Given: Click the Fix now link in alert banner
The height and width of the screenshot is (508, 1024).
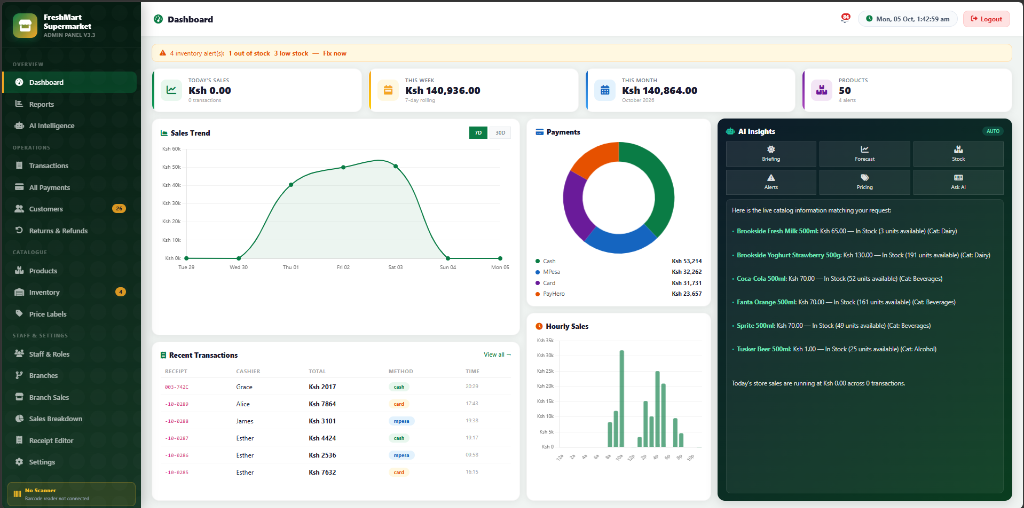Looking at the screenshot, I should click(x=334, y=54).
